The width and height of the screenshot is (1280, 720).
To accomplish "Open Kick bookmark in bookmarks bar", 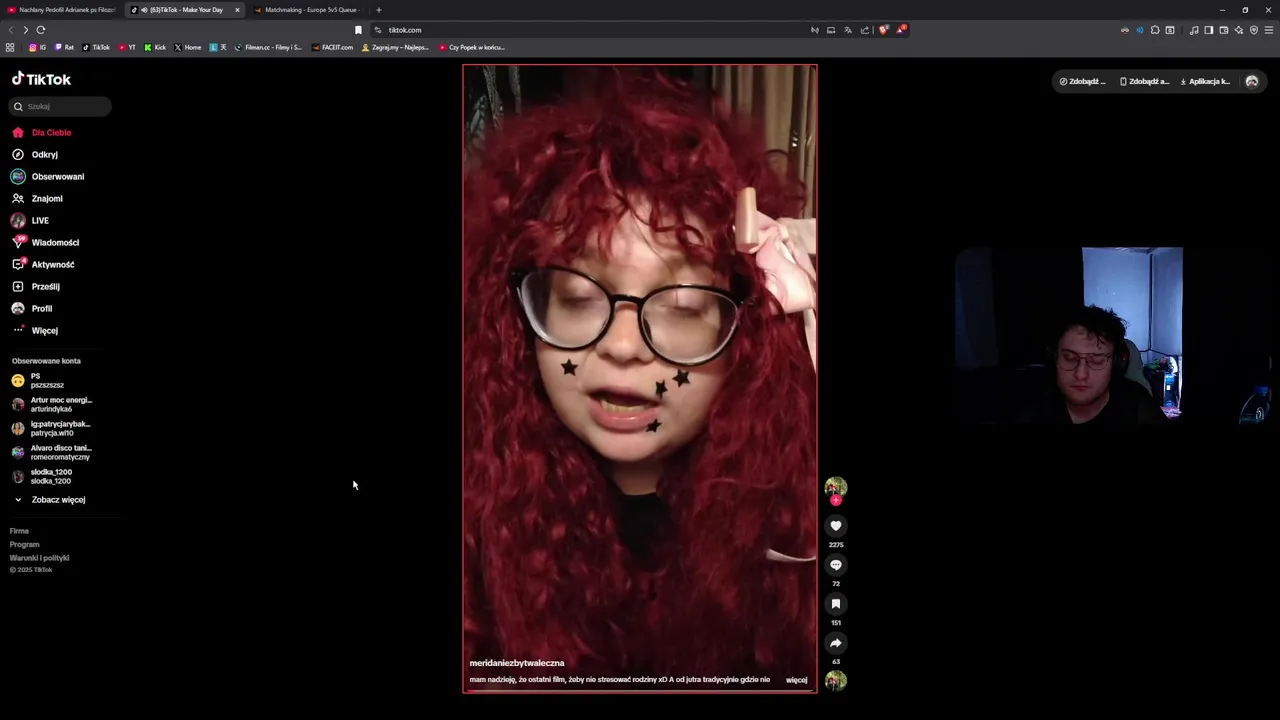I will click(x=155, y=47).
